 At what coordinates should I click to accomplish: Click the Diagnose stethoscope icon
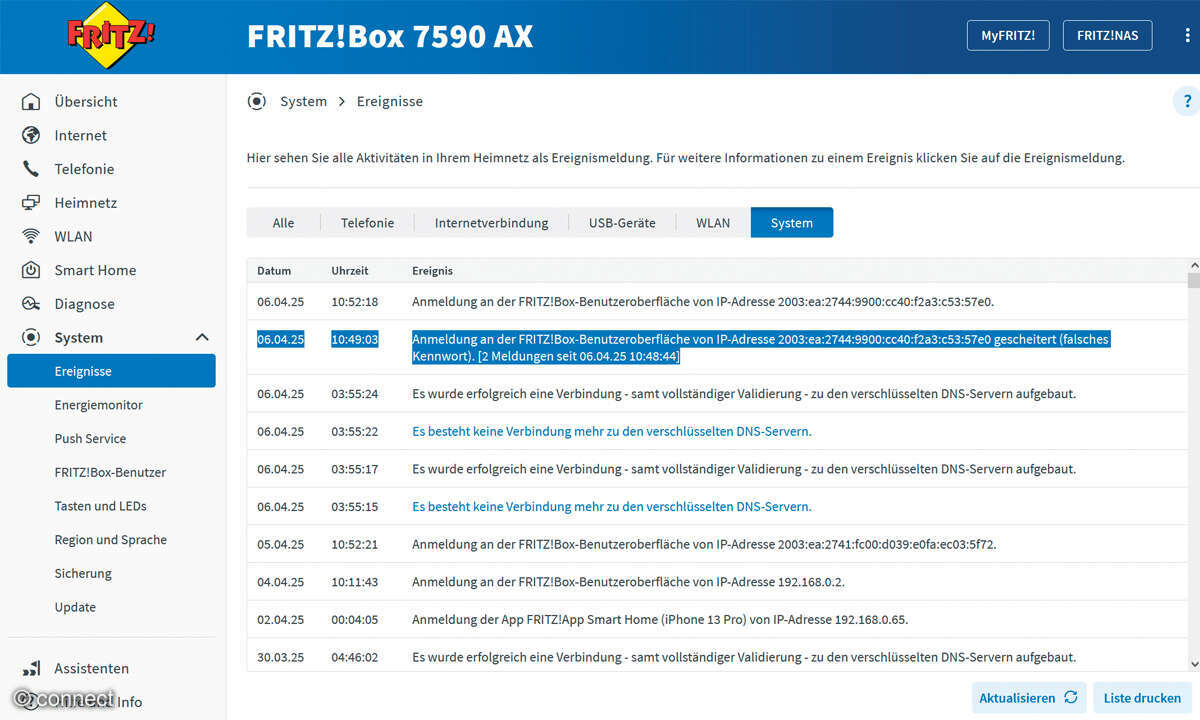coord(31,304)
